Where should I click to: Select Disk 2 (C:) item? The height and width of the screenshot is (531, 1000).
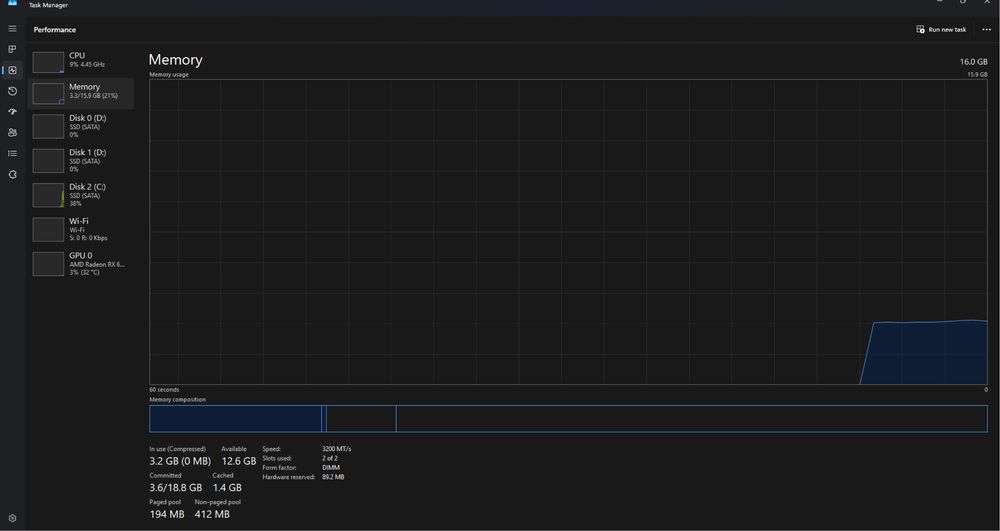coord(81,195)
